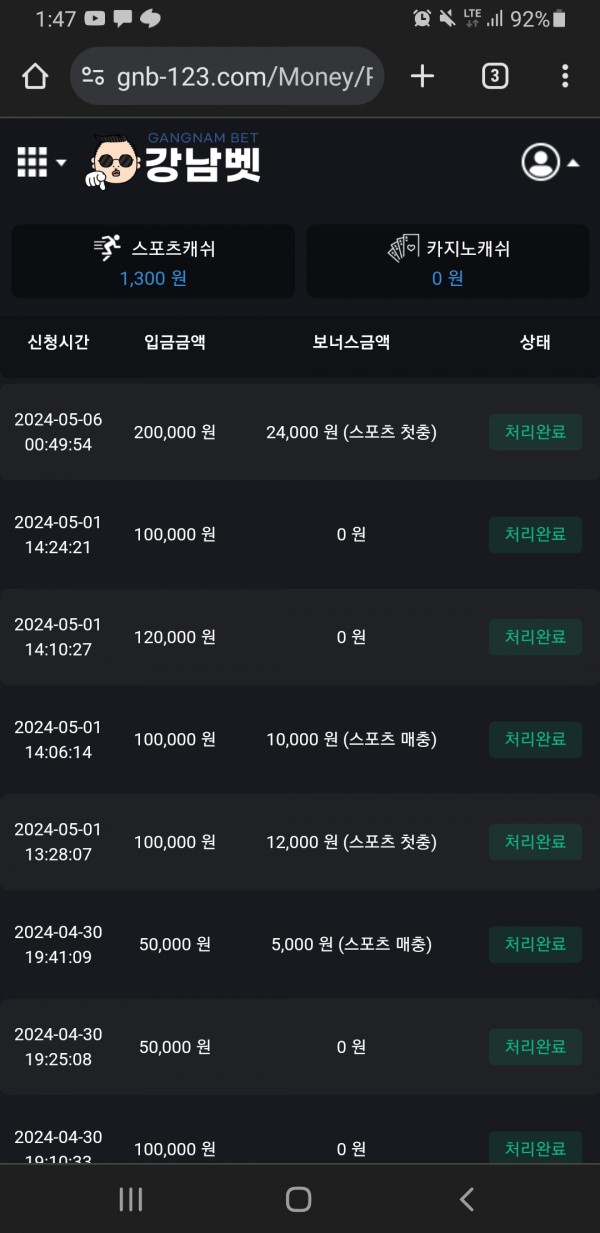Open the user profile icon
Image resolution: width=600 pixels, height=1233 pixels.
pos(540,162)
